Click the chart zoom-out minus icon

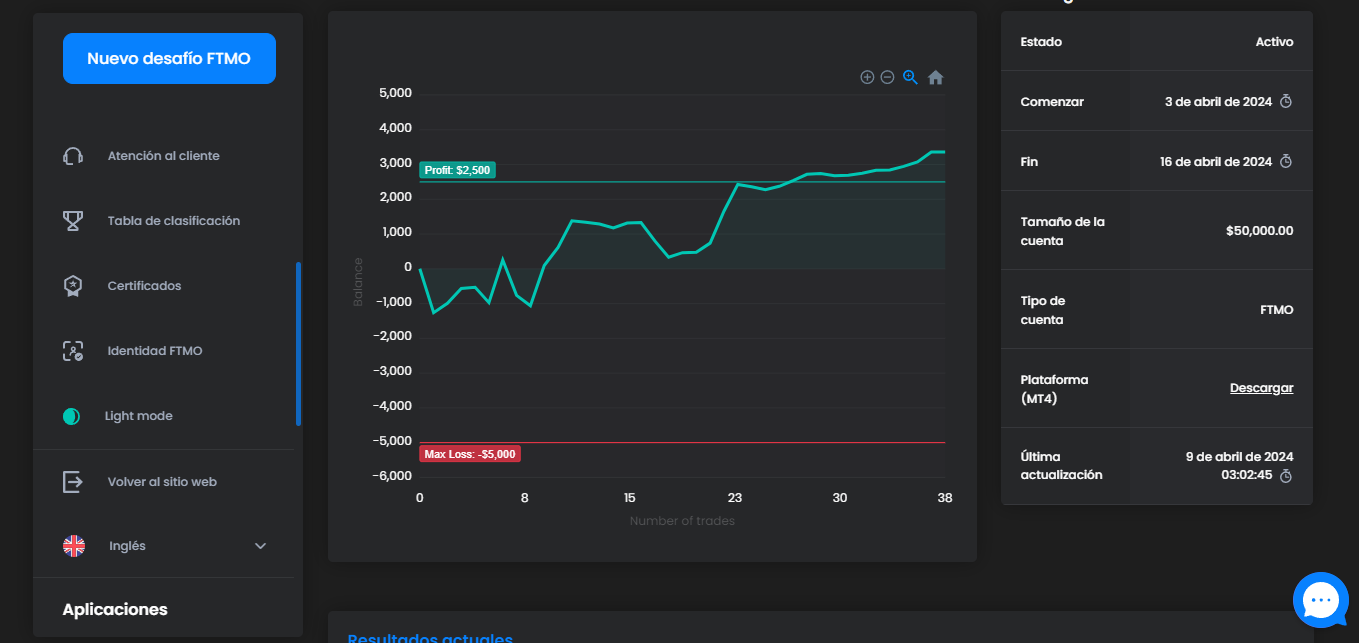pos(887,77)
